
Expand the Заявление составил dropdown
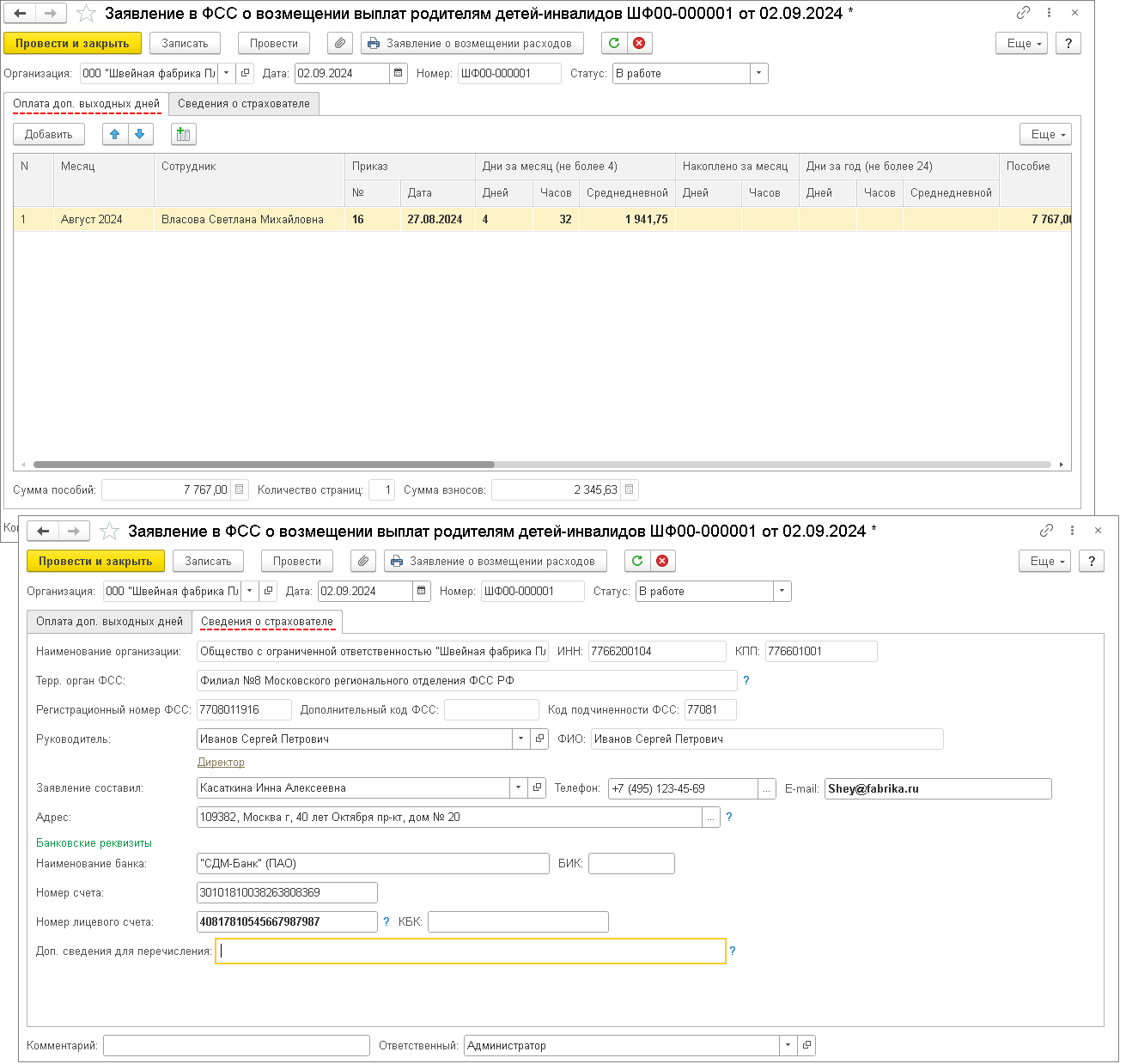[519, 787]
